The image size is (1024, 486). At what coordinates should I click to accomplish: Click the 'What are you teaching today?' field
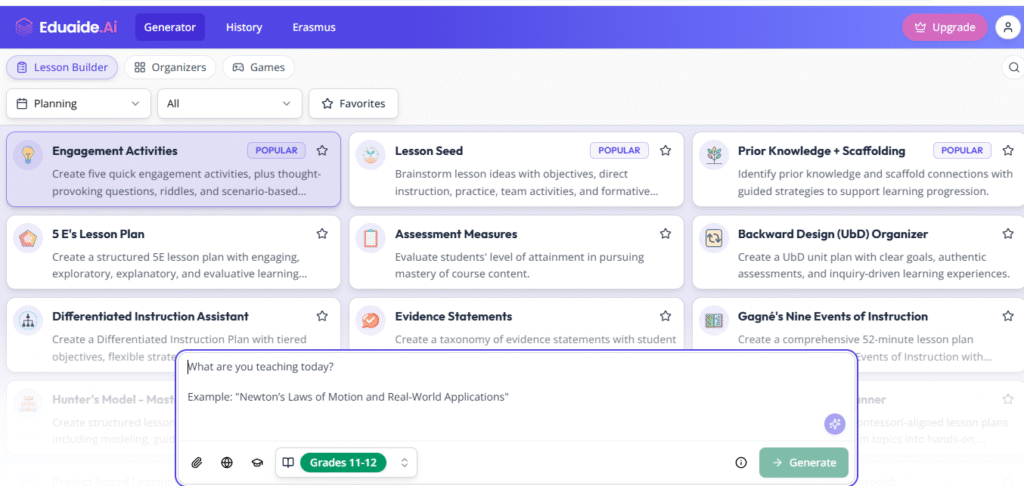[x=515, y=367]
